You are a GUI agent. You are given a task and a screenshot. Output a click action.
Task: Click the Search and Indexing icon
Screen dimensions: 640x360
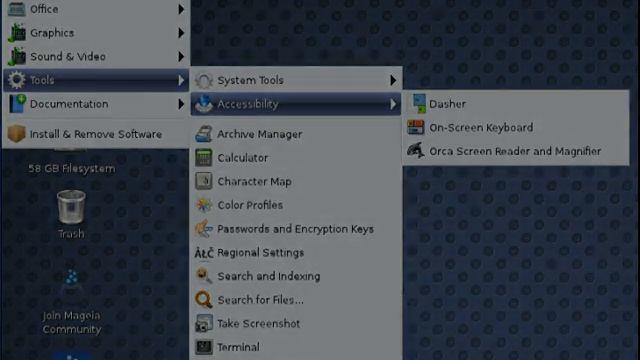pos(204,276)
